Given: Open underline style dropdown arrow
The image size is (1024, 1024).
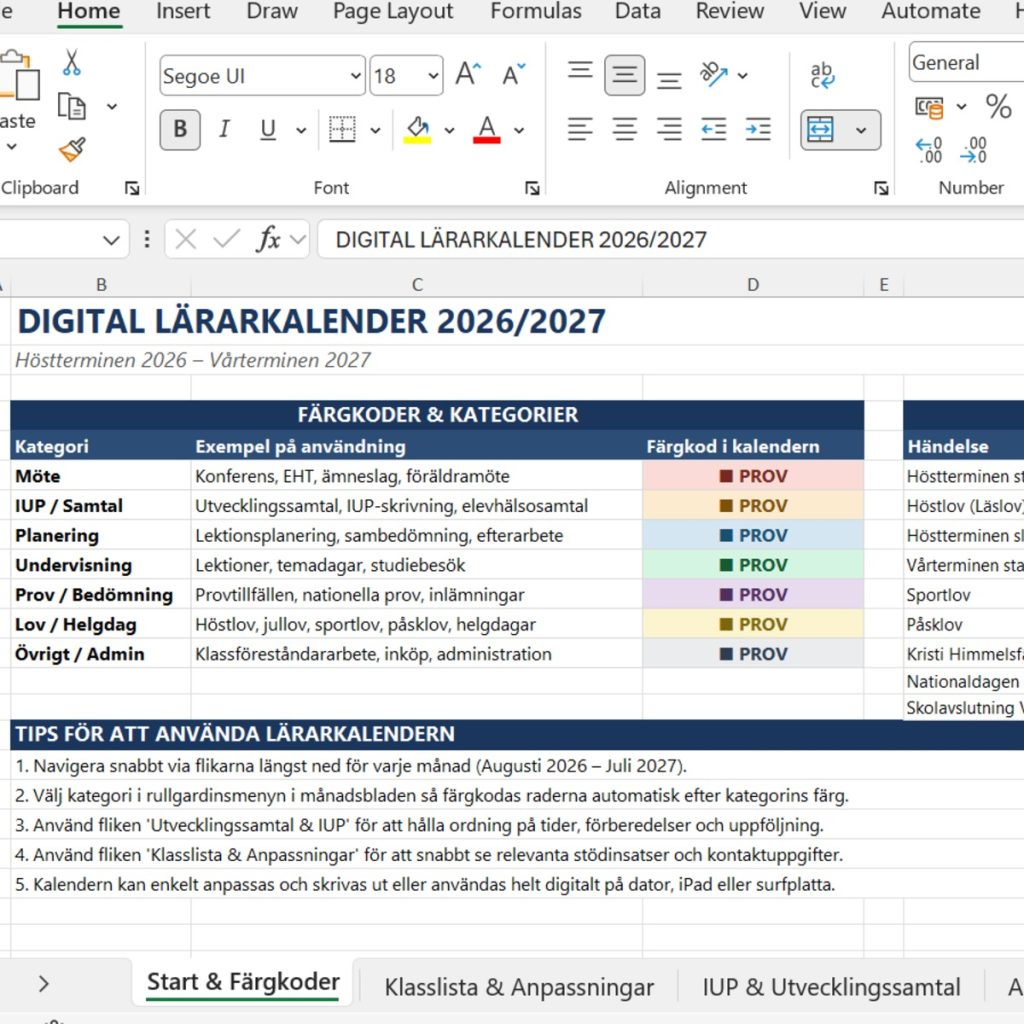Looking at the screenshot, I should pyautogui.click(x=301, y=130).
